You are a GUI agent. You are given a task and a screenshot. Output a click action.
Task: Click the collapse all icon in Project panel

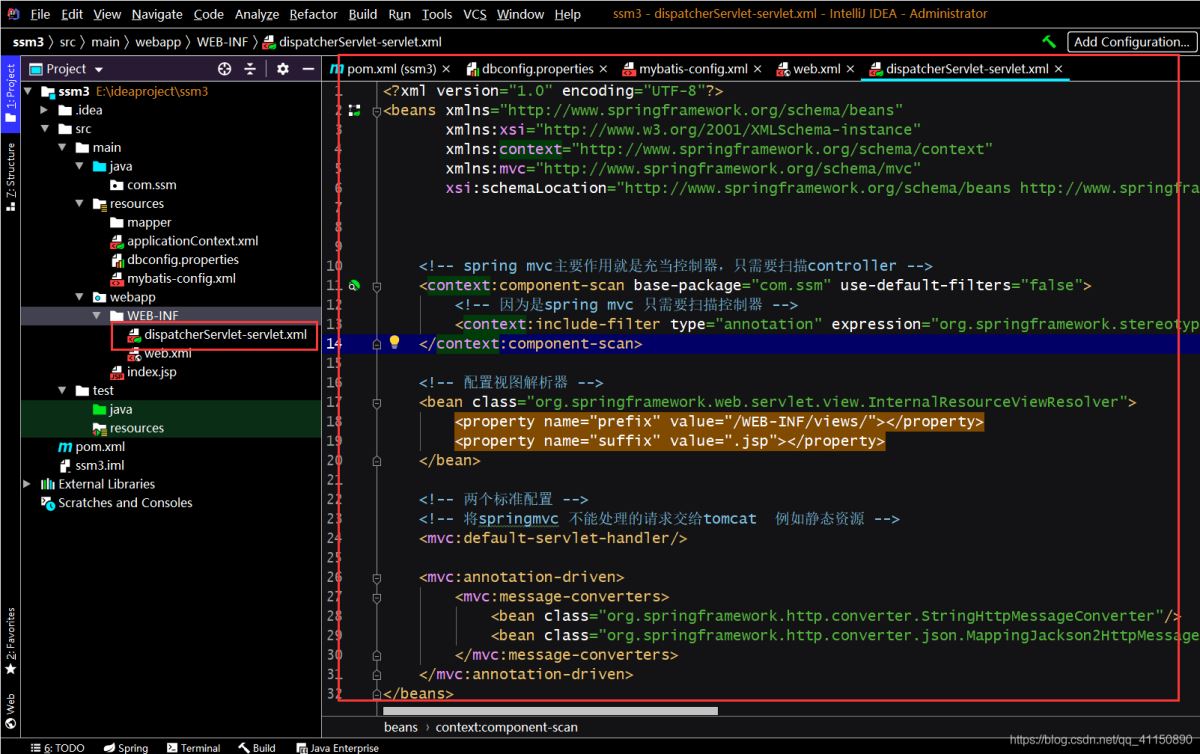click(250, 69)
